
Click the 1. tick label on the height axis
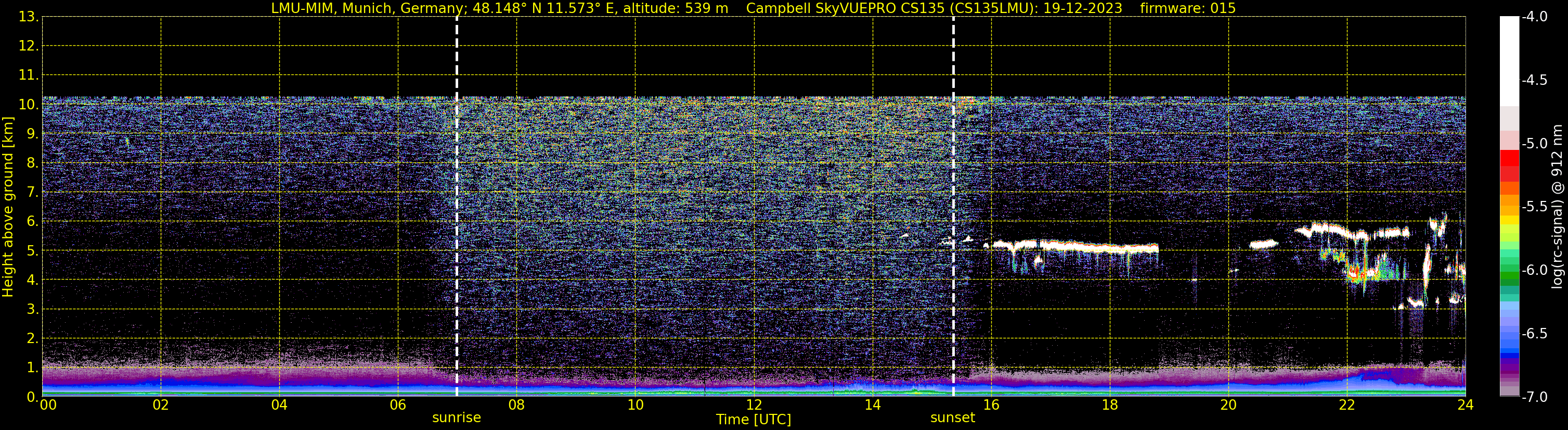pyautogui.click(x=32, y=367)
